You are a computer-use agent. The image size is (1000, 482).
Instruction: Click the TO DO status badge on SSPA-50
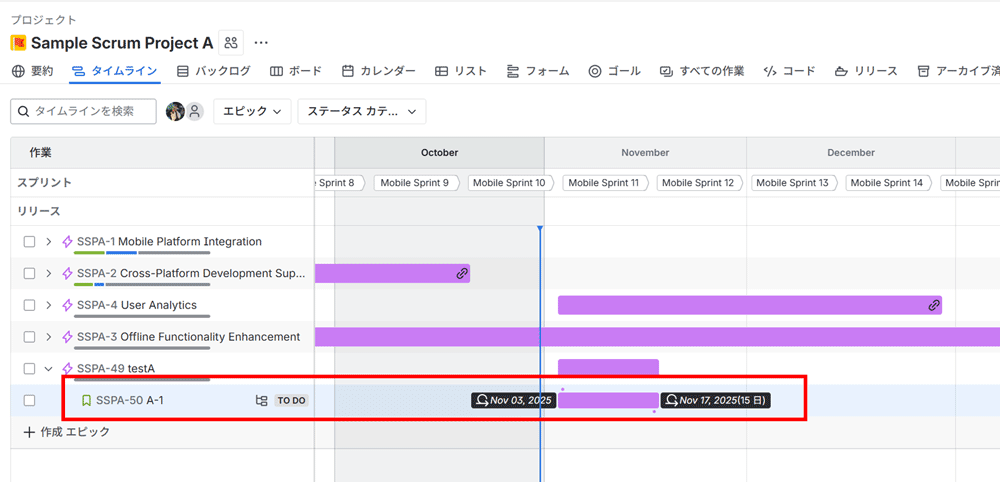click(x=291, y=400)
